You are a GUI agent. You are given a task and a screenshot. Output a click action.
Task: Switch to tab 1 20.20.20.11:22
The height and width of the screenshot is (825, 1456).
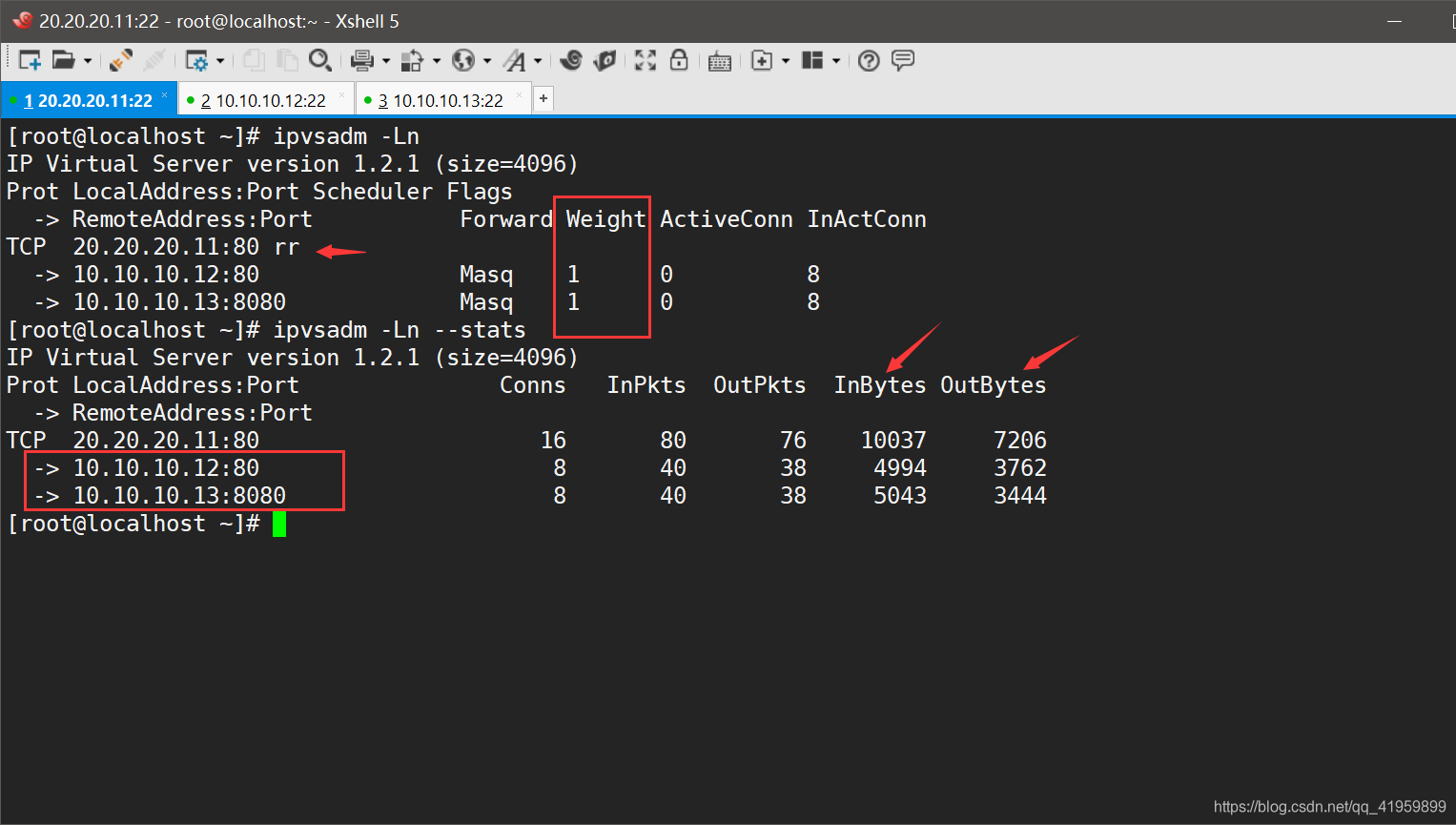(88, 100)
